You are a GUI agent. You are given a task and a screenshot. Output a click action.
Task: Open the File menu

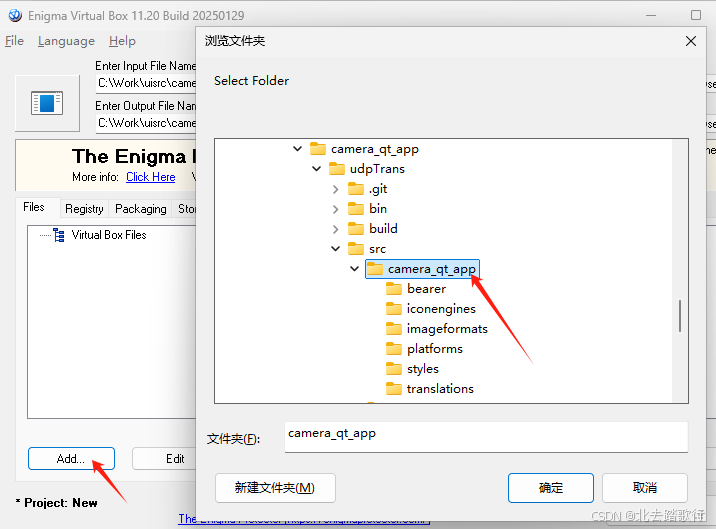tap(14, 41)
